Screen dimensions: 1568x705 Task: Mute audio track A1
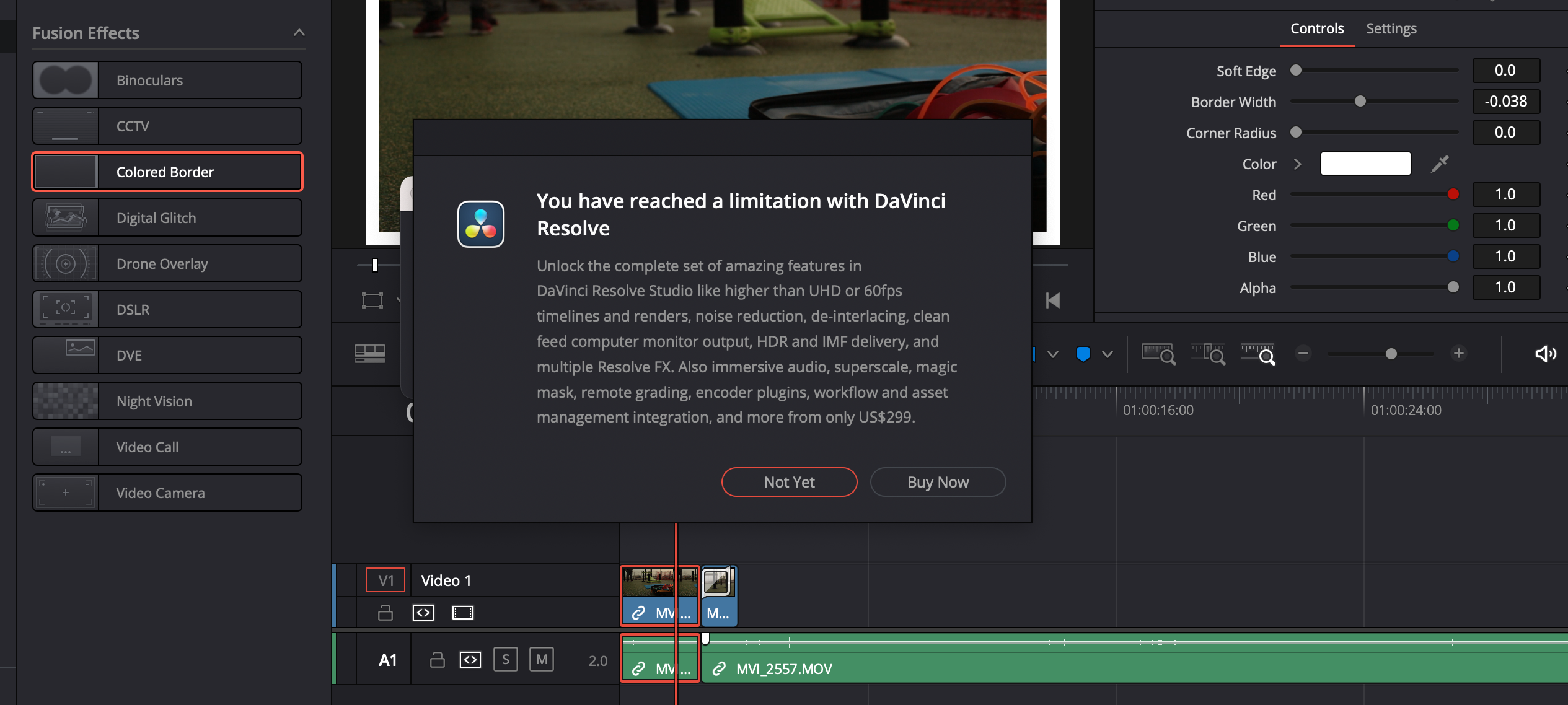pyautogui.click(x=542, y=660)
